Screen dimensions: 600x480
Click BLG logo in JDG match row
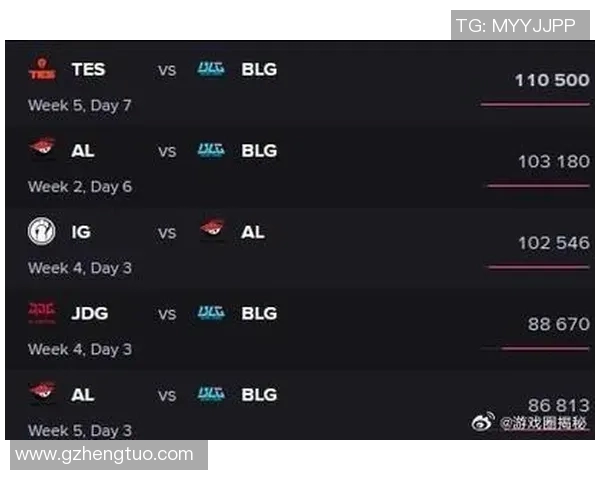point(212,313)
